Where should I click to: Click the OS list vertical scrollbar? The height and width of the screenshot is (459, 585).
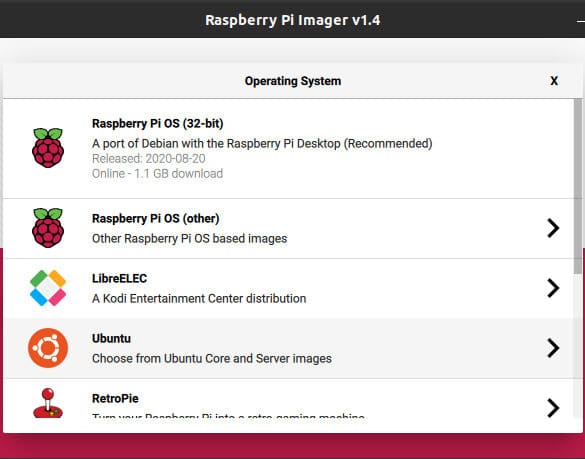click(578, 186)
